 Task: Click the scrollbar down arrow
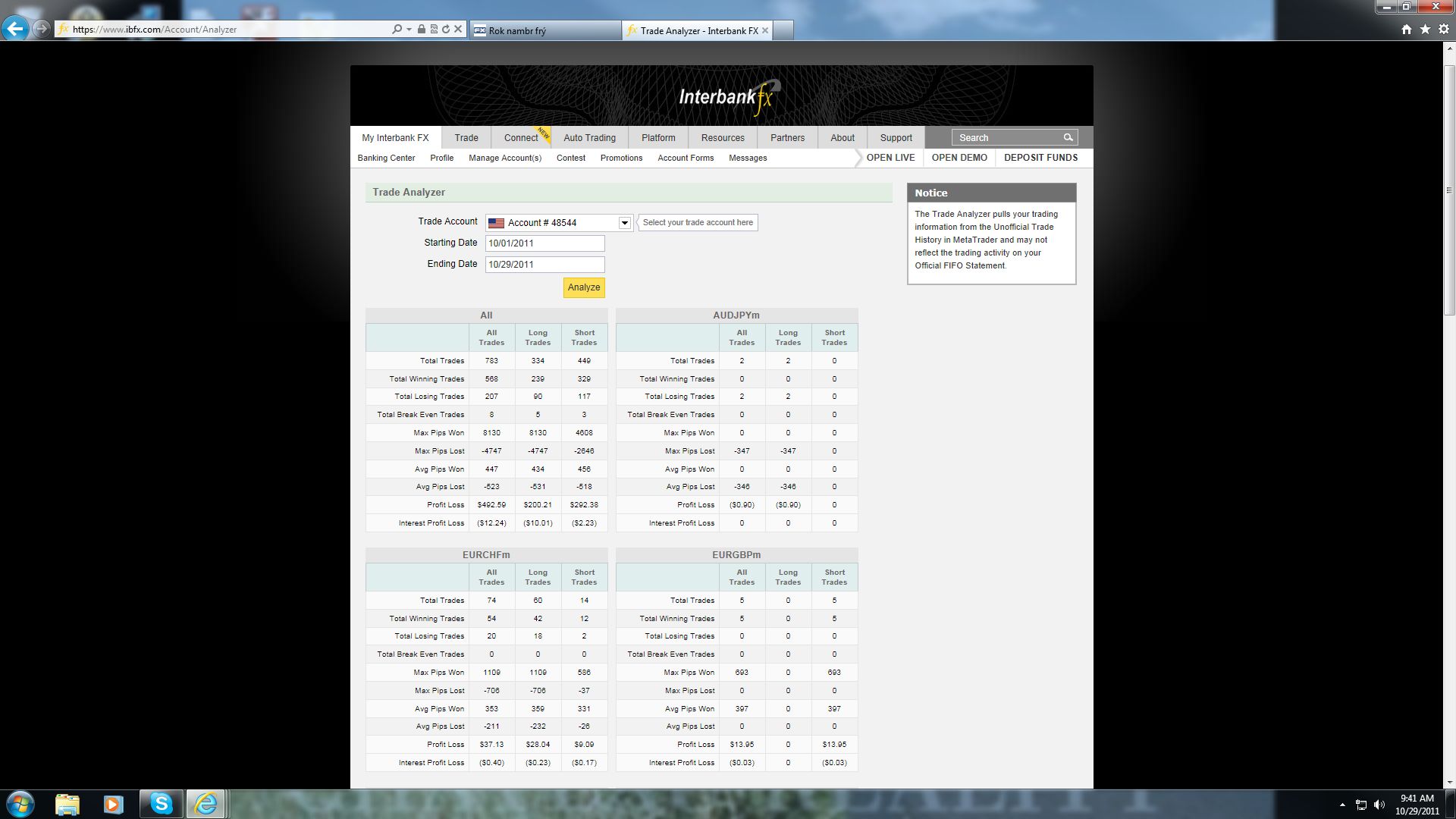point(1449,782)
